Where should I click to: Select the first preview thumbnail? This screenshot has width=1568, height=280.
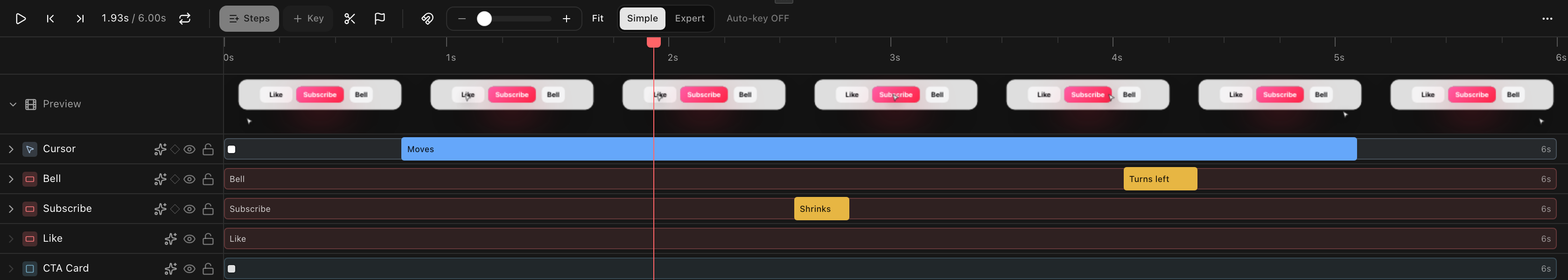(320, 95)
